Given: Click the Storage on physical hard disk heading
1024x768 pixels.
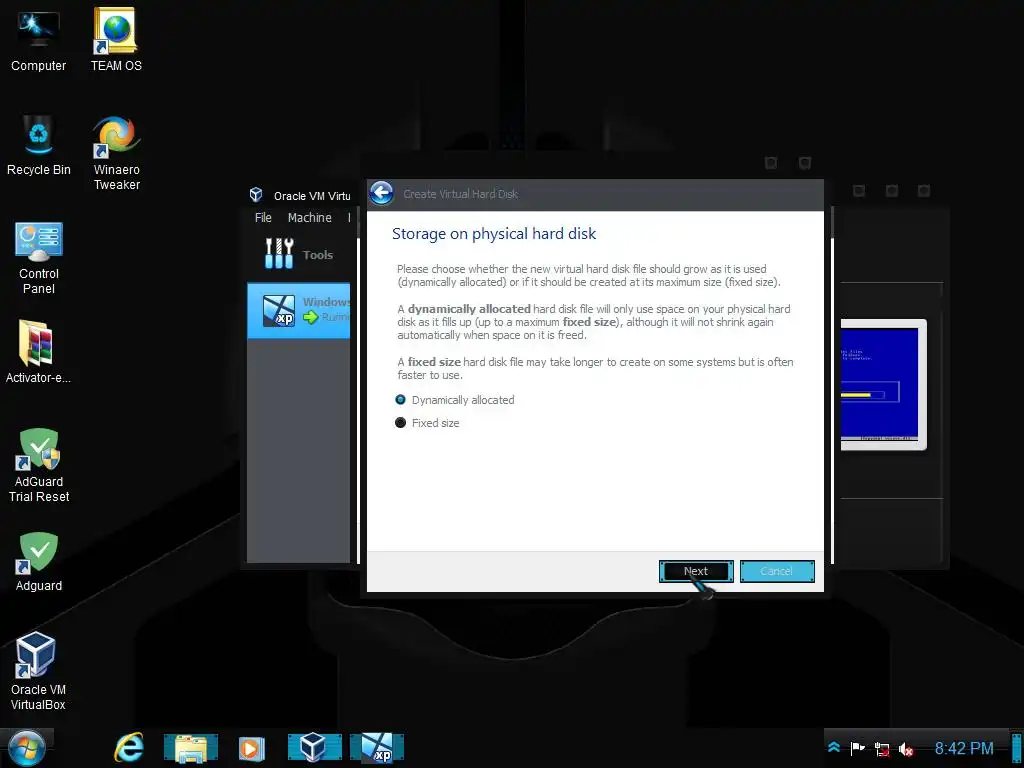Looking at the screenshot, I should click(x=494, y=234).
